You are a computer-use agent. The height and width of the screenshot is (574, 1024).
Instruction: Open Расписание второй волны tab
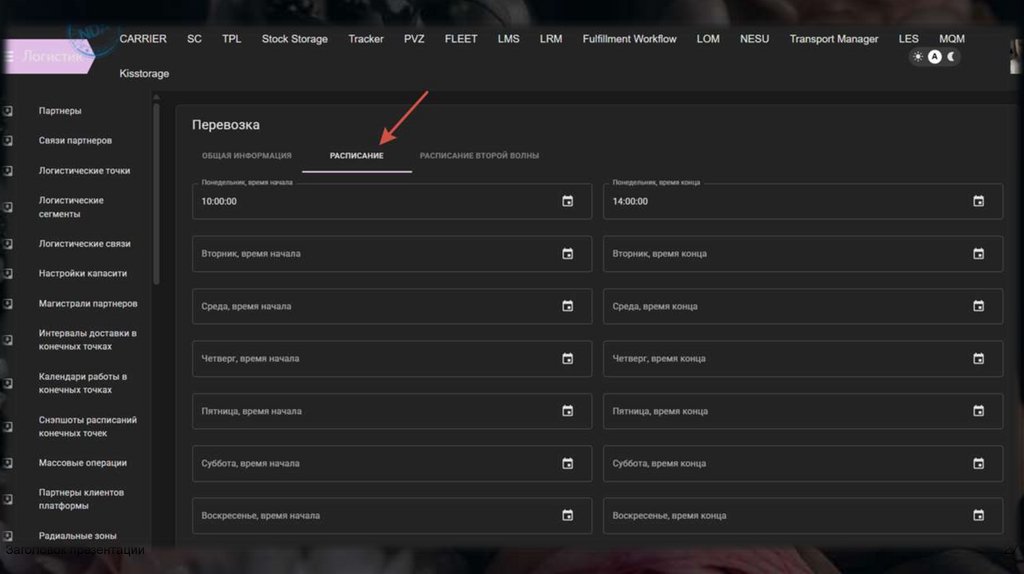click(479, 156)
